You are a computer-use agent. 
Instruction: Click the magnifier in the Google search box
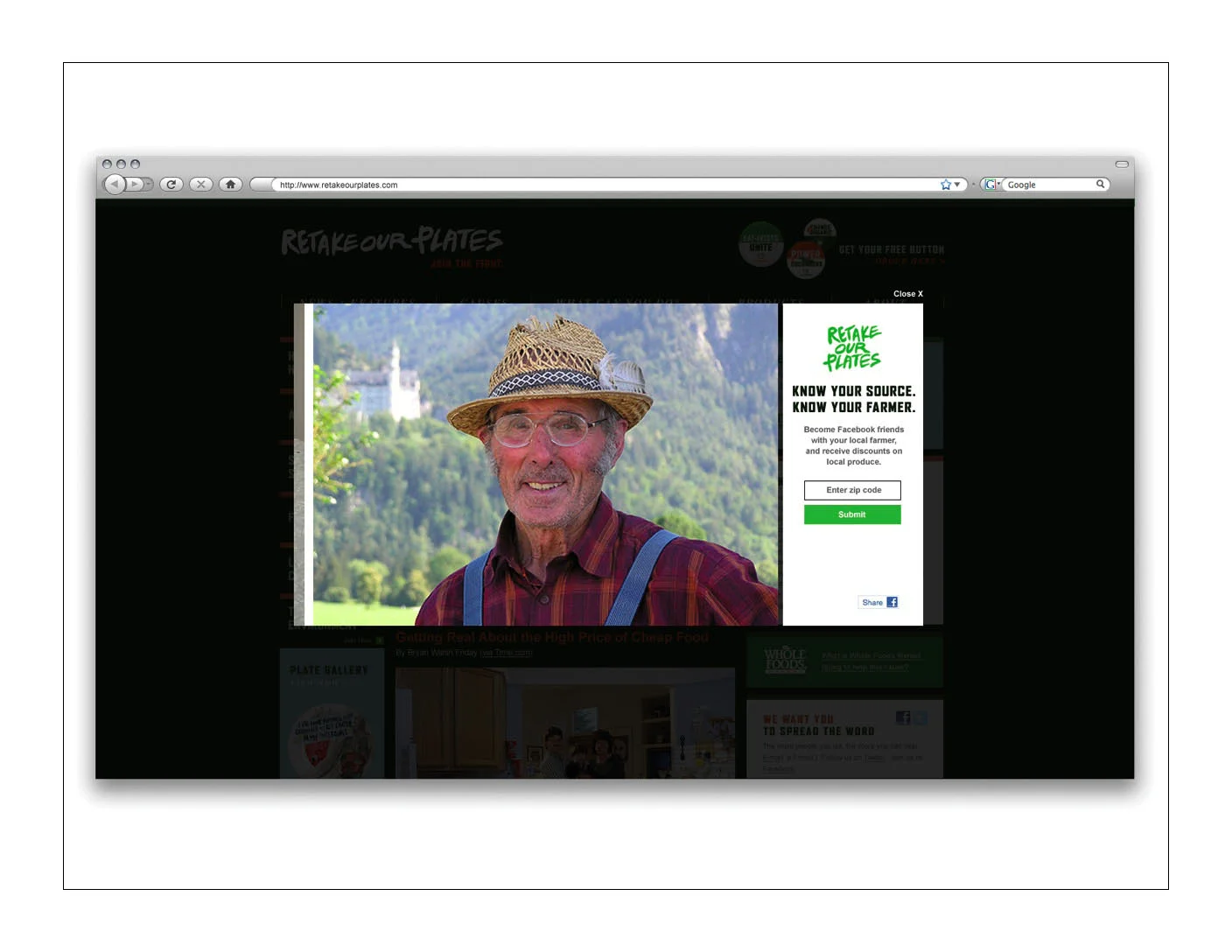coord(1100,184)
